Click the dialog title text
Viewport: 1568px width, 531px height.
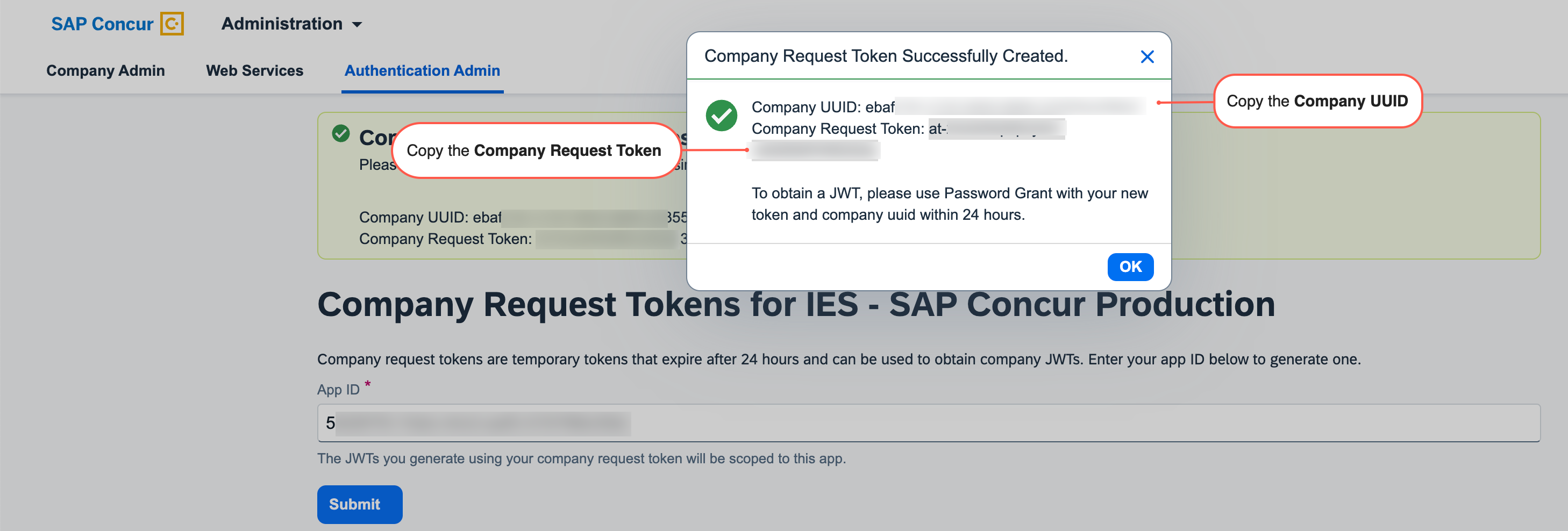click(x=886, y=56)
